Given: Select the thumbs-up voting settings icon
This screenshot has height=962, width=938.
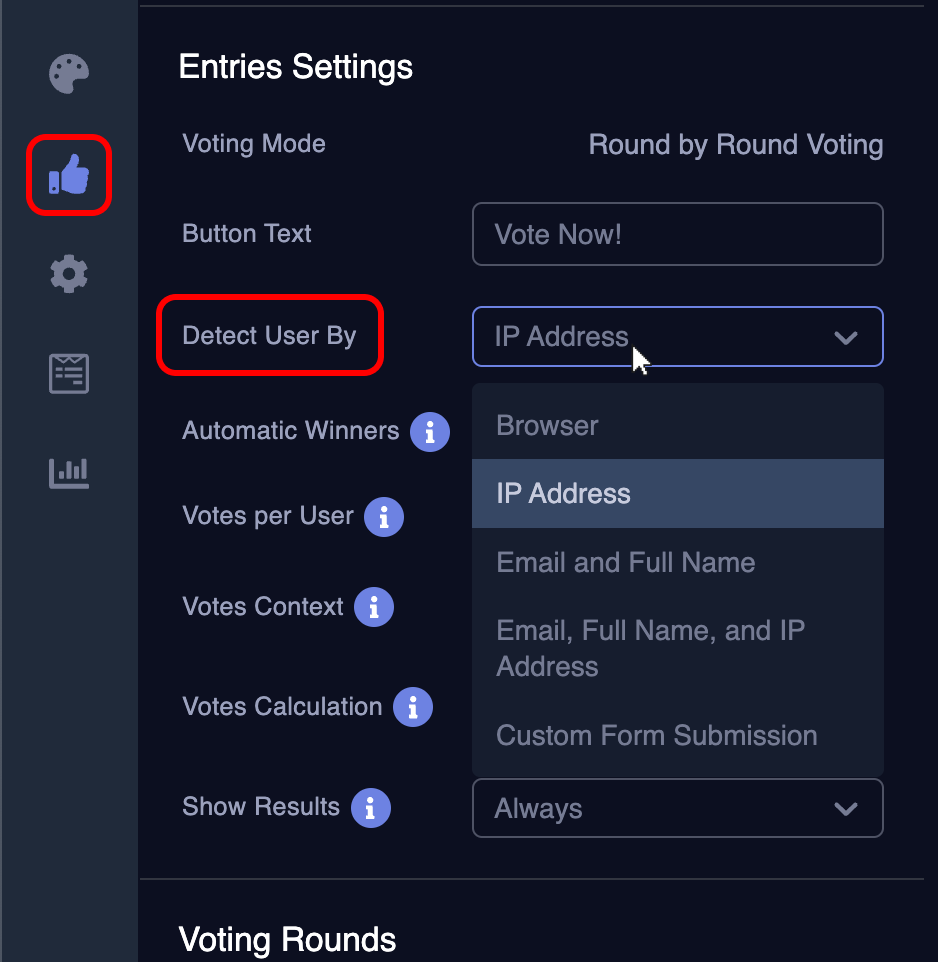Looking at the screenshot, I should point(68,174).
